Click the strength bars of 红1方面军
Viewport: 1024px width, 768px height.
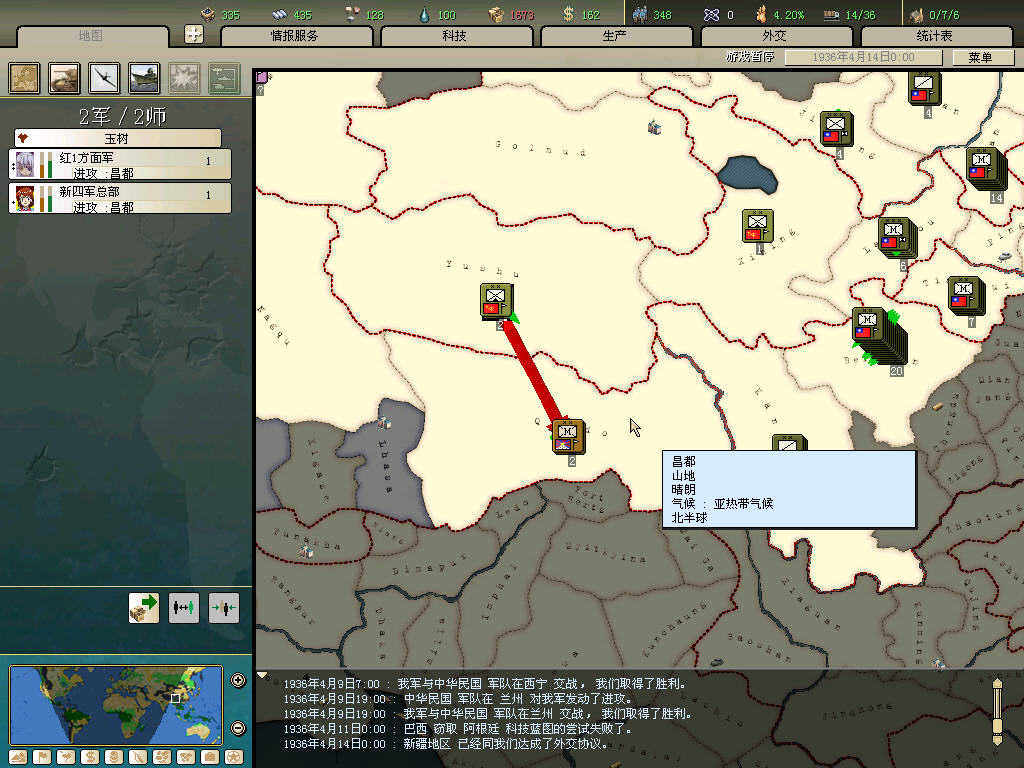coord(46,165)
